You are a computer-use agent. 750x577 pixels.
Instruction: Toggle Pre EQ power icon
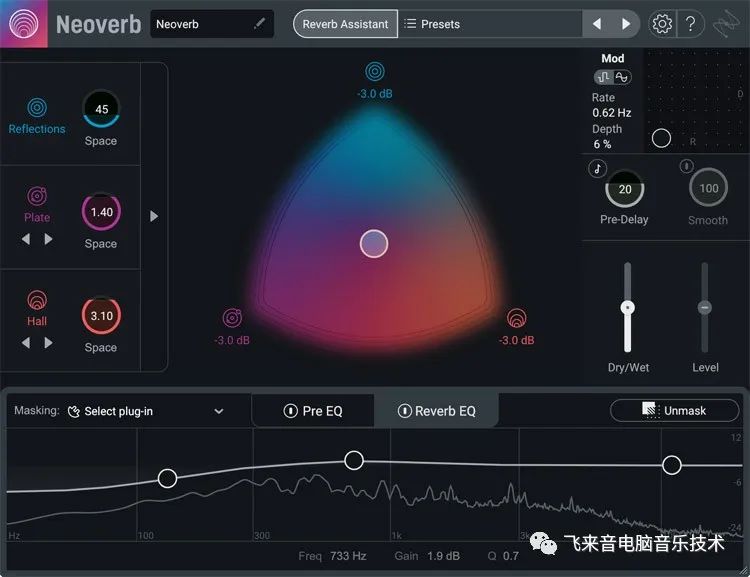click(x=290, y=411)
